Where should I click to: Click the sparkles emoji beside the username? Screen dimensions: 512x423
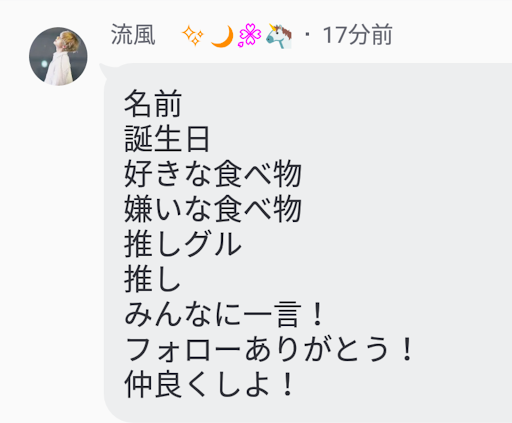pyautogui.click(x=193, y=36)
